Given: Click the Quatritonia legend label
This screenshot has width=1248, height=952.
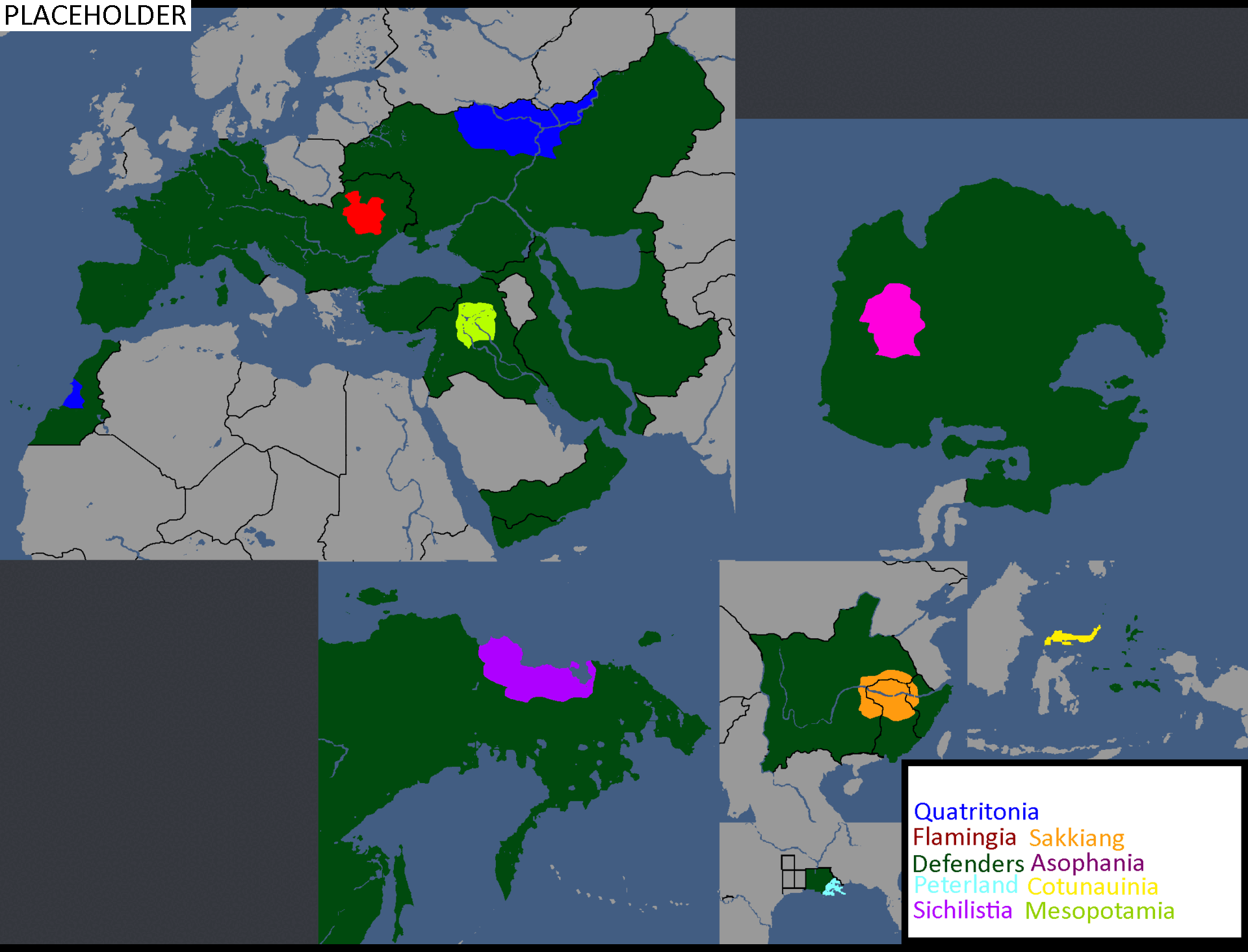Looking at the screenshot, I should (976, 812).
